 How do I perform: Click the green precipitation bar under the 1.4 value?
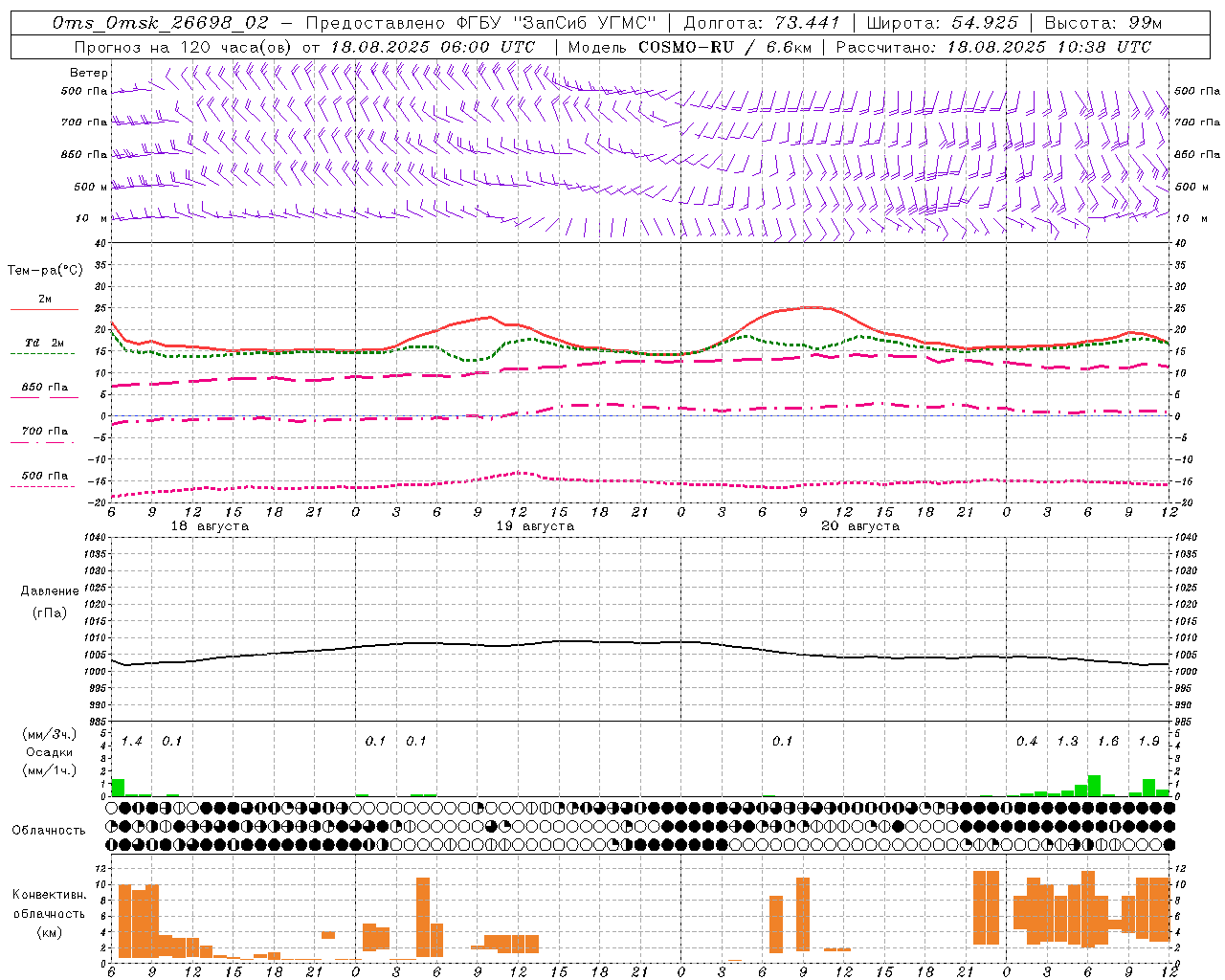tap(118, 788)
